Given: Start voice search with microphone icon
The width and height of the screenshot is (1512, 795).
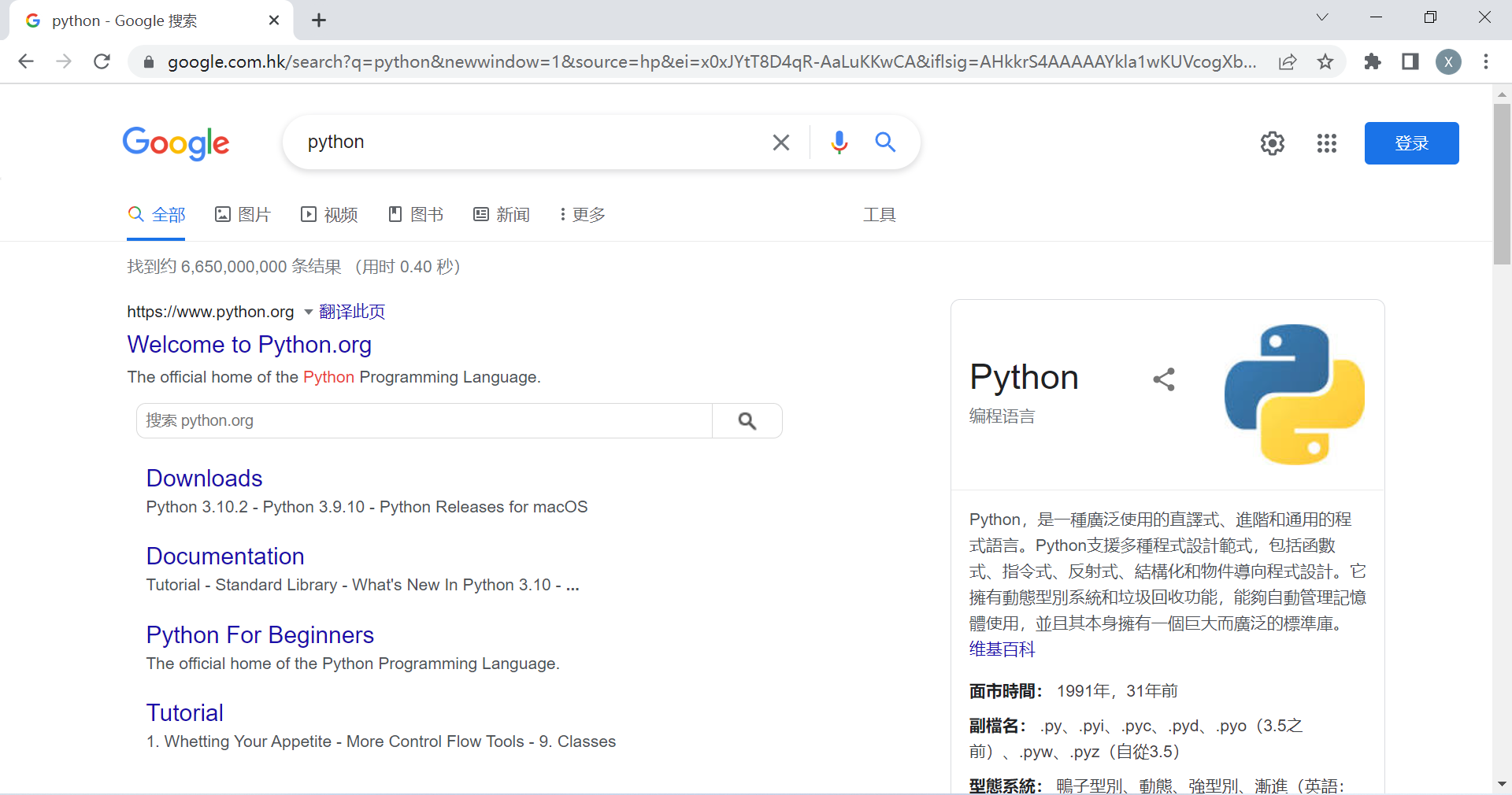Looking at the screenshot, I should pos(839,142).
